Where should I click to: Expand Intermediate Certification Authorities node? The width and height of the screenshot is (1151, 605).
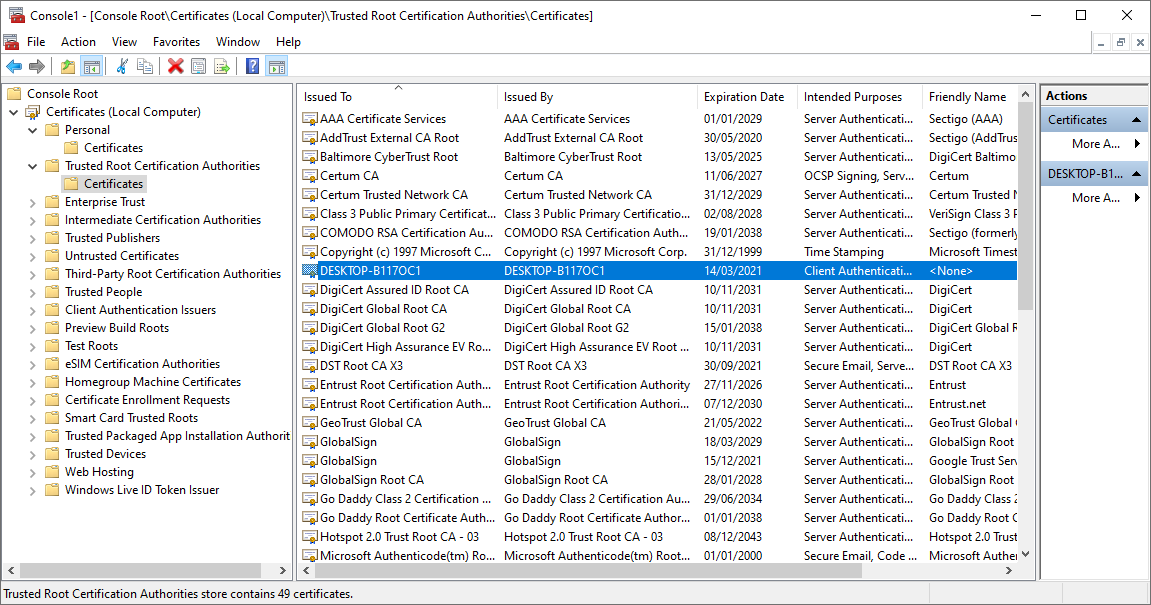point(32,220)
